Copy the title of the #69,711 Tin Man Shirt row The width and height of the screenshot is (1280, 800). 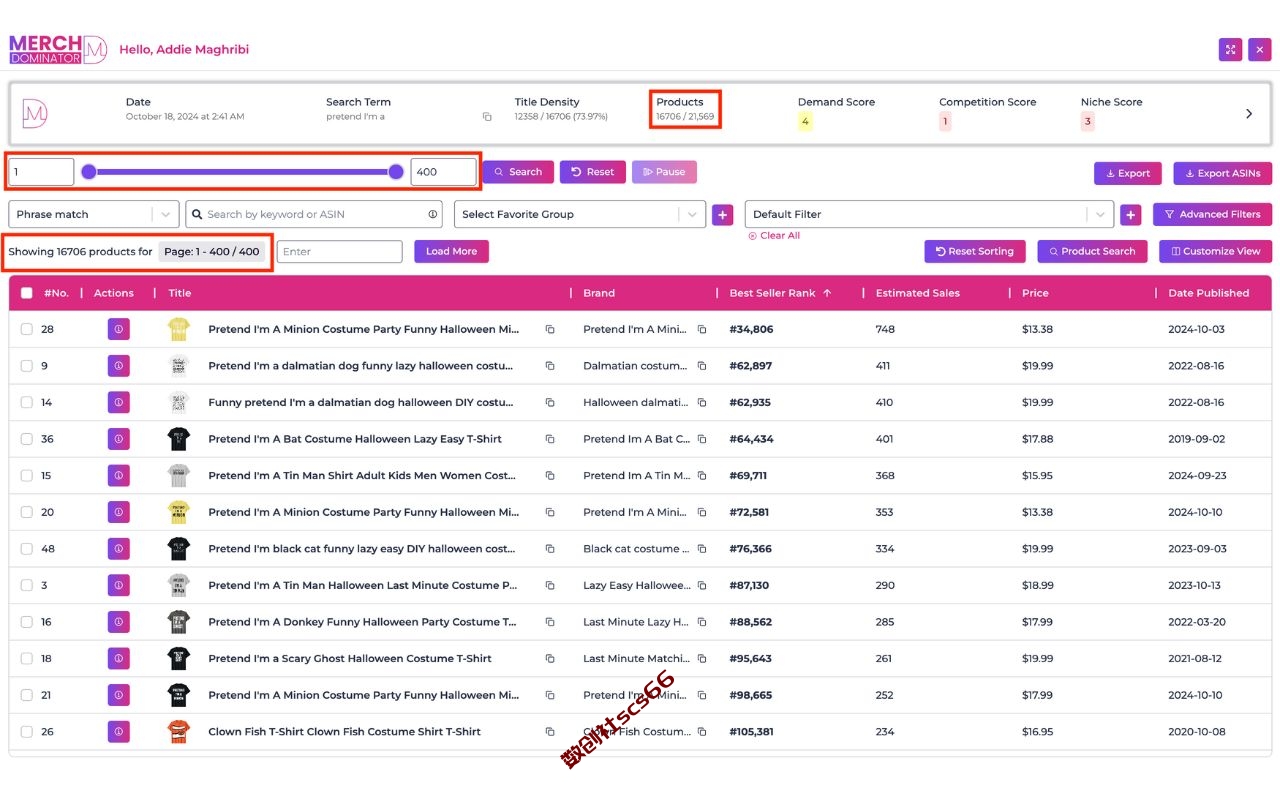pyautogui.click(x=550, y=476)
